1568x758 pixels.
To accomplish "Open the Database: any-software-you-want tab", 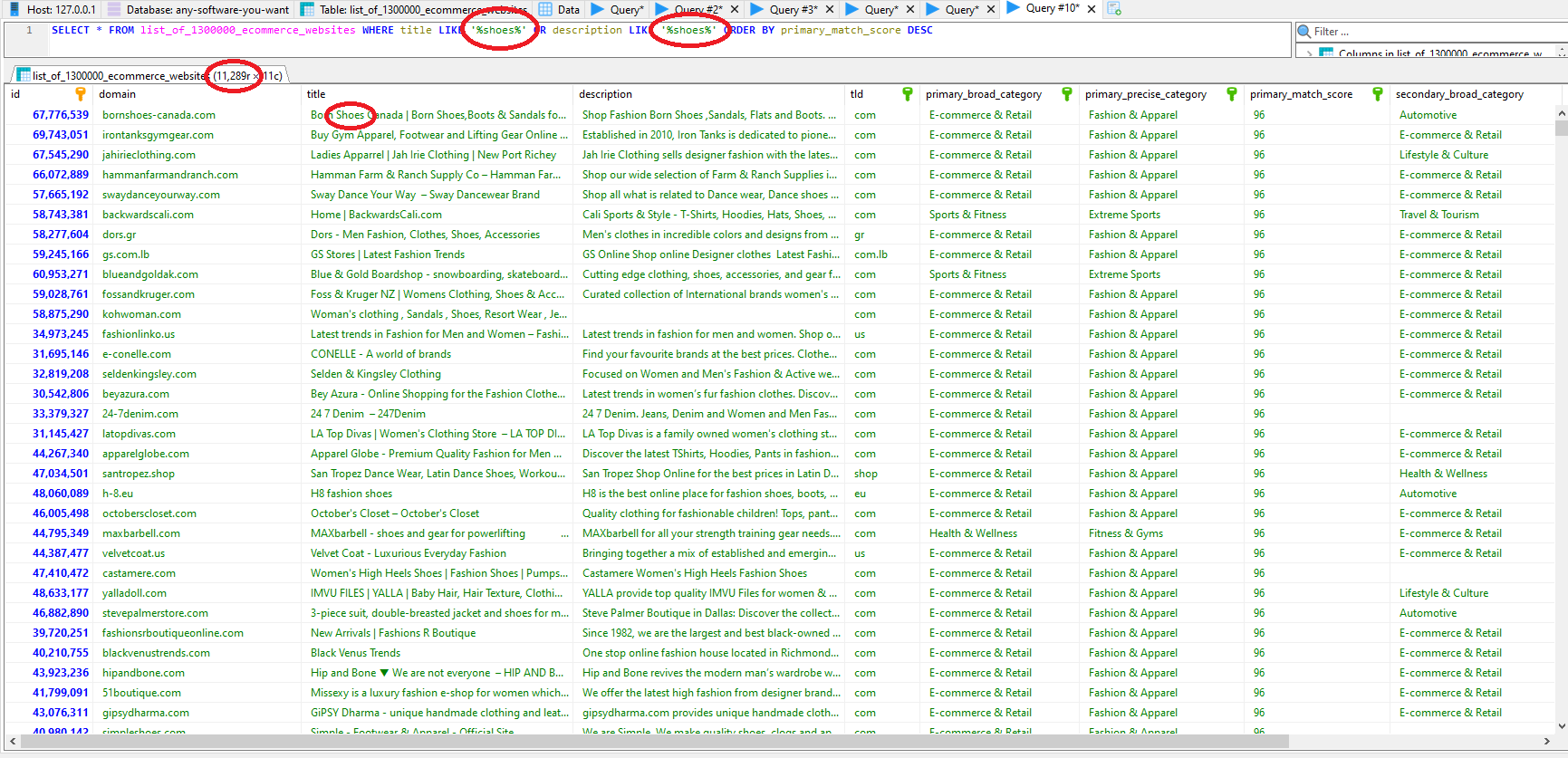I will coord(198,9).
